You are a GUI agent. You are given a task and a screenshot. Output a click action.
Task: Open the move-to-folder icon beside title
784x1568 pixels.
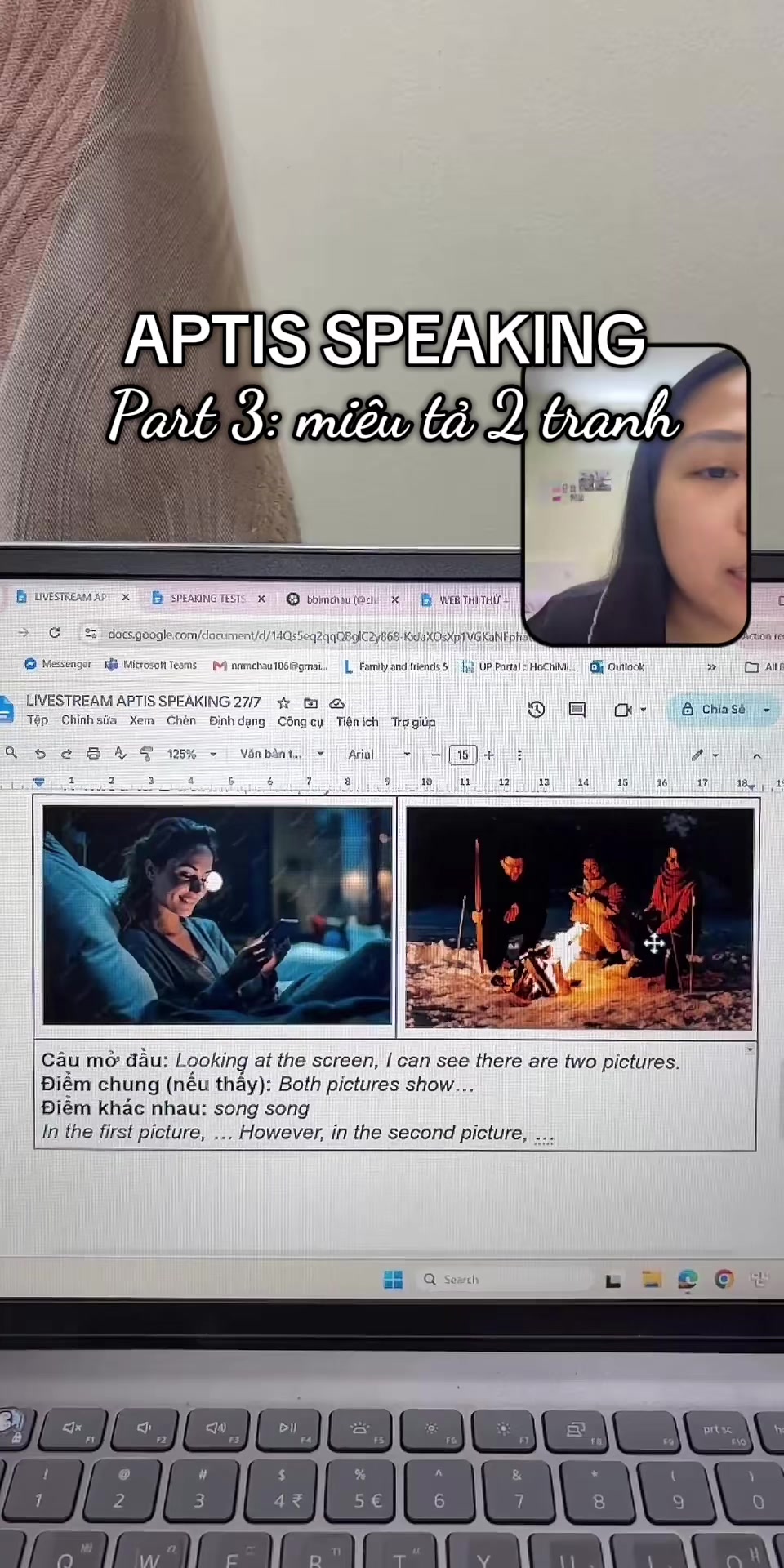coord(310,703)
